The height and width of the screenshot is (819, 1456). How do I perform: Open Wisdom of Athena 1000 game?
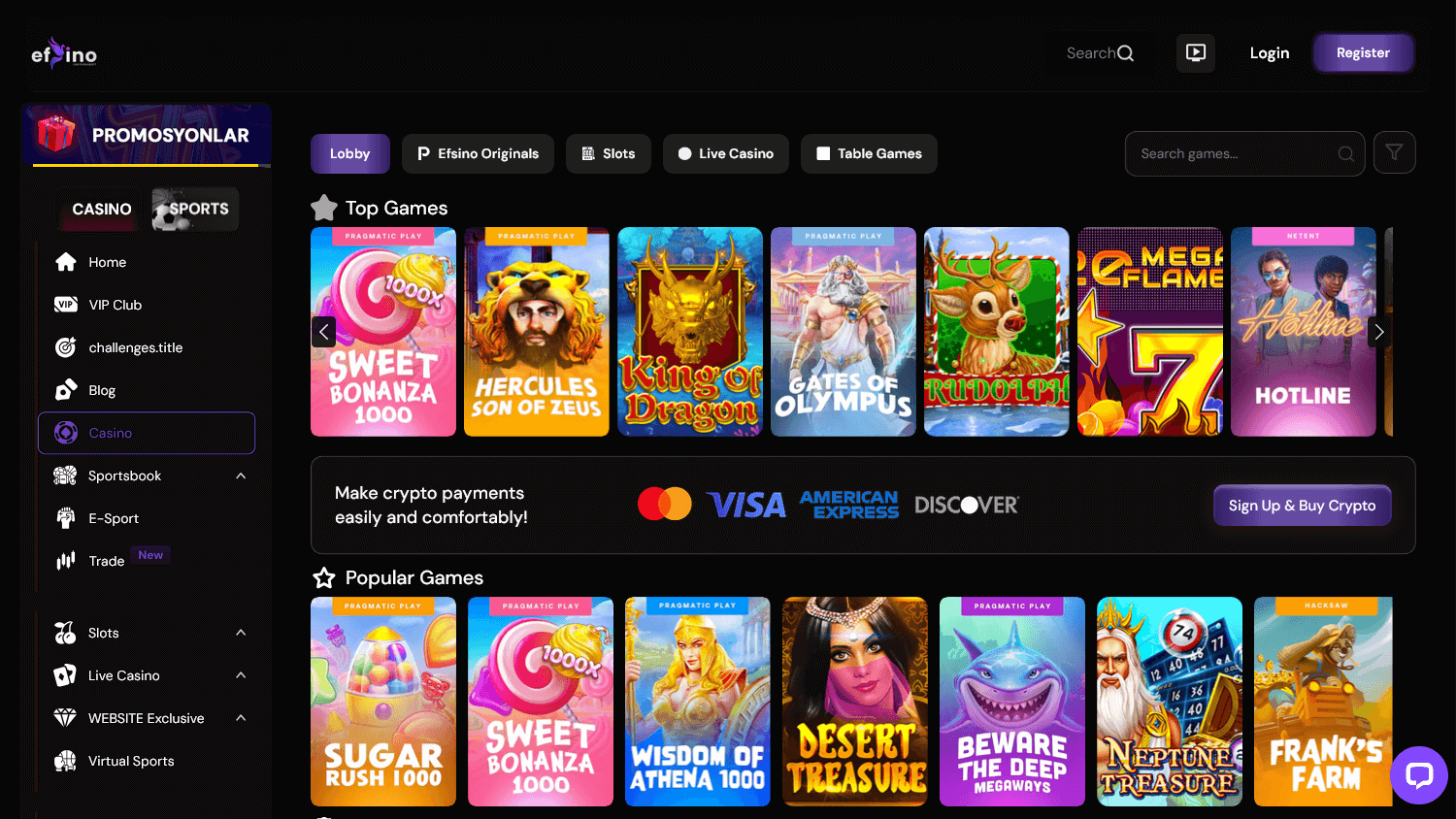coord(698,702)
